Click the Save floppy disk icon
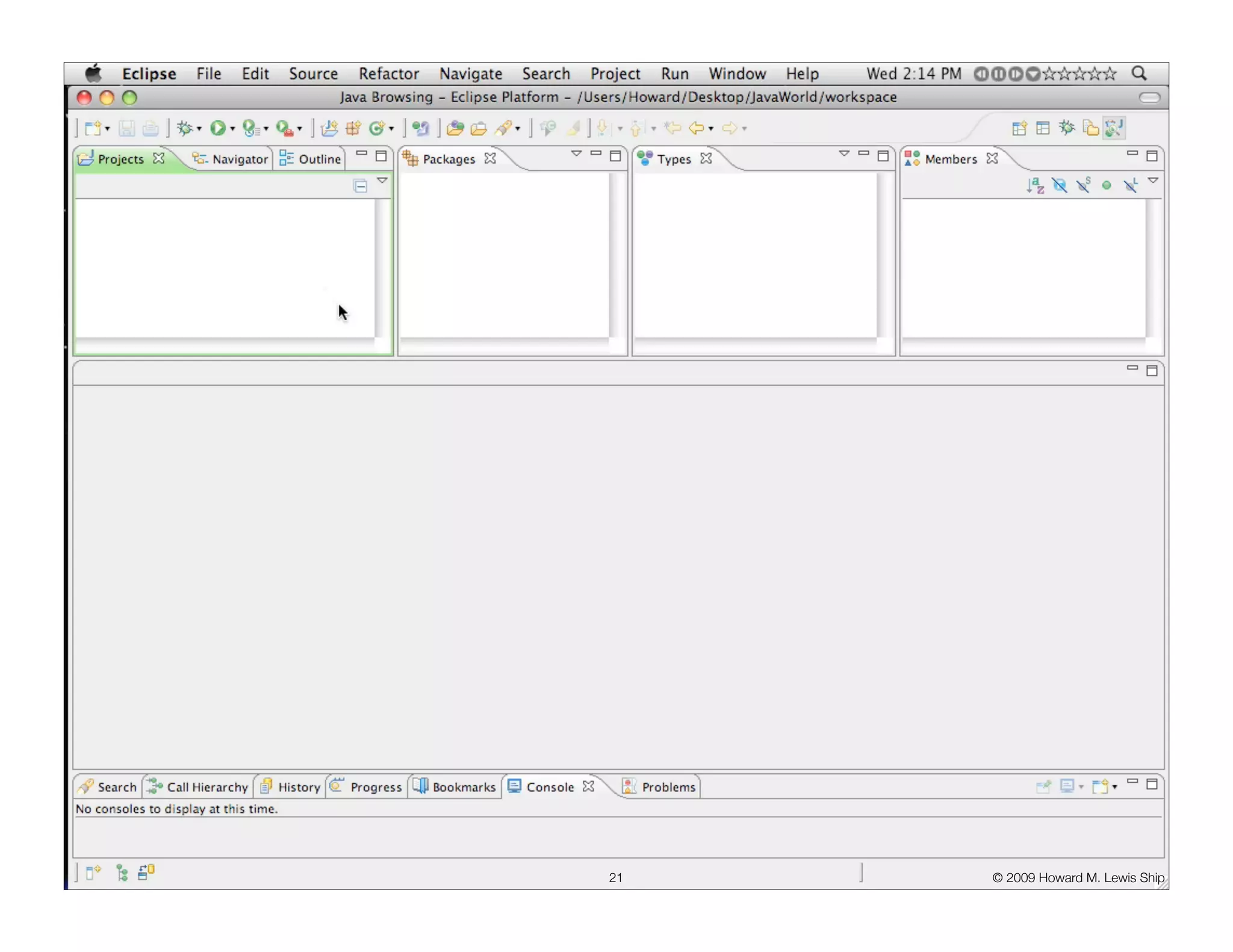The width and height of the screenshot is (1233, 952). [126, 128]
